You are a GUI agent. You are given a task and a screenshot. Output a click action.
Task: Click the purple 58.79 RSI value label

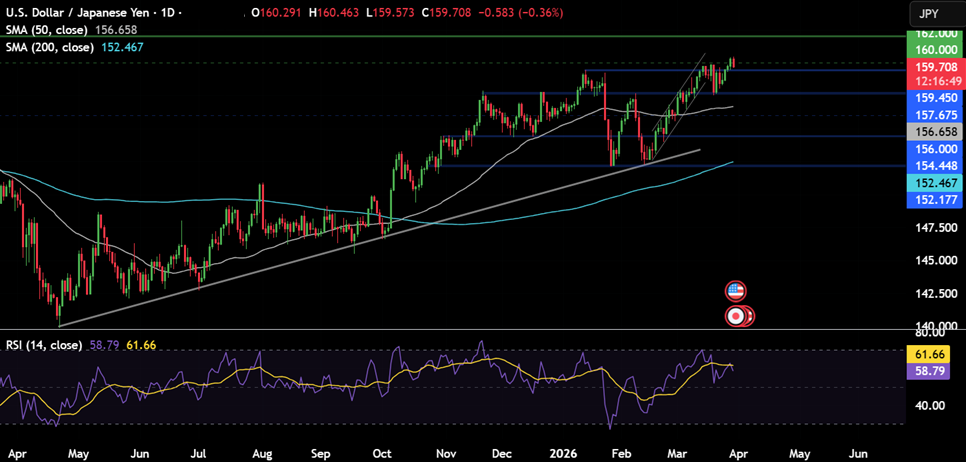934,371
